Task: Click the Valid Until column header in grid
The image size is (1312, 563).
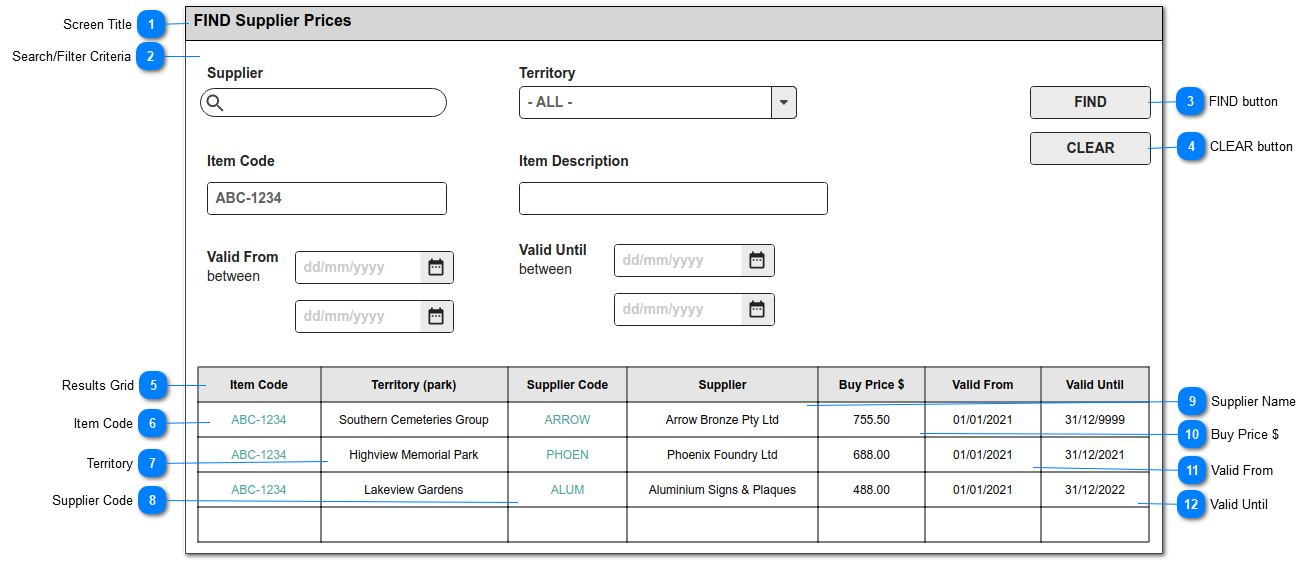Action: pyautogui.click(x=1095, y=385)
